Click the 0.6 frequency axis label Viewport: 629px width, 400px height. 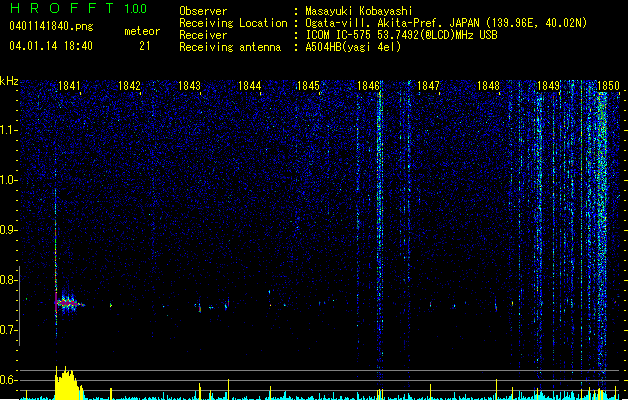click(9, 380)
